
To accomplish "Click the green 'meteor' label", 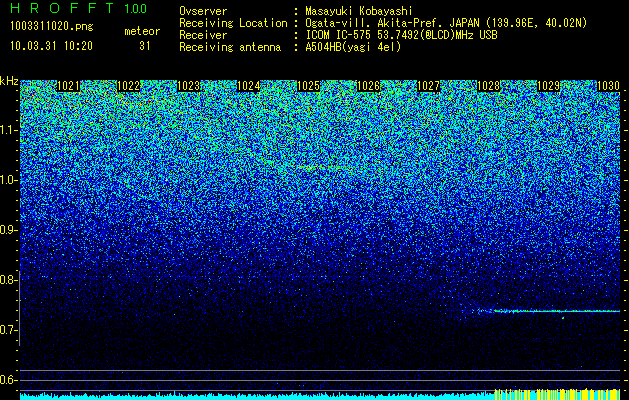I will pos(142,31).
